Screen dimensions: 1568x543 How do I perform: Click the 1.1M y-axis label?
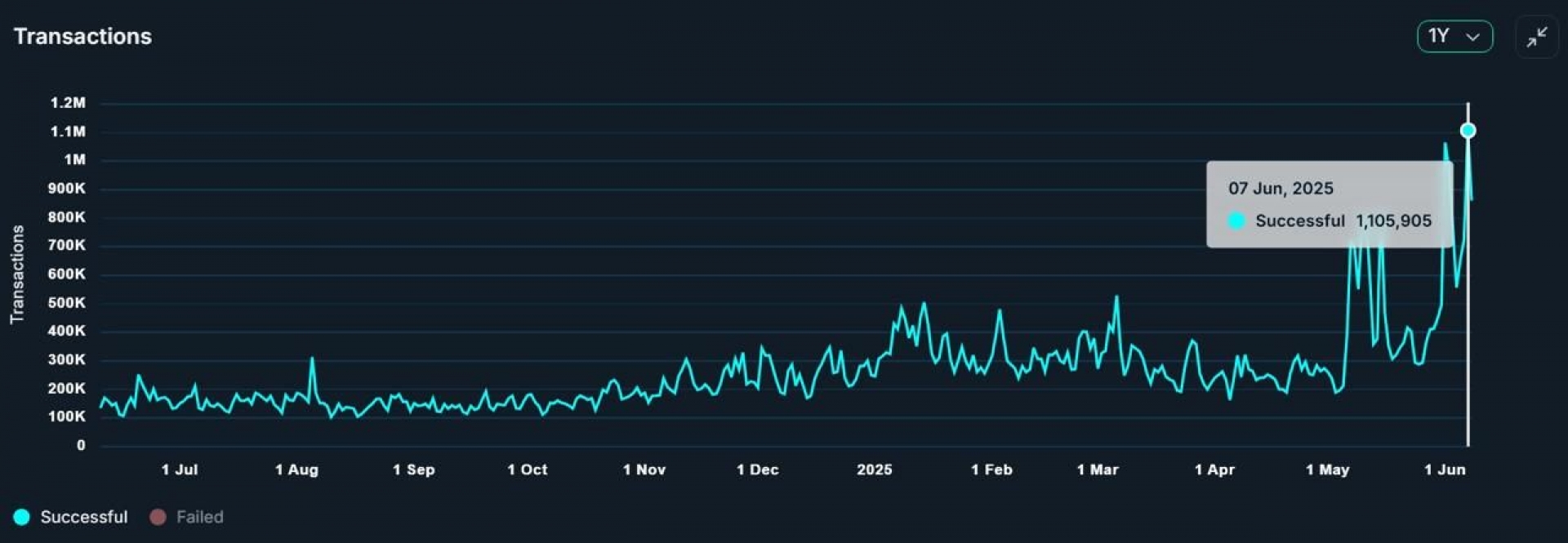pyautogui.click(x=68, y=131)
